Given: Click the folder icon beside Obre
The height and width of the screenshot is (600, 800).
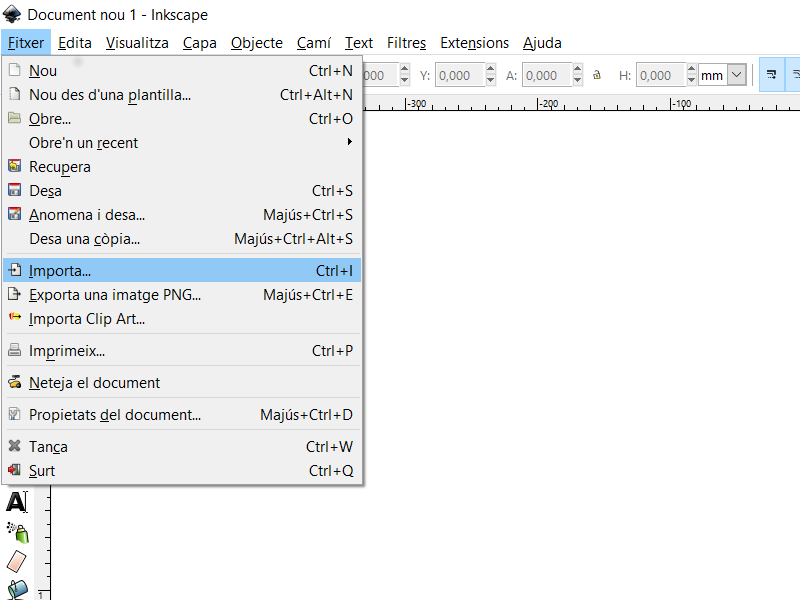Looking at the screenshot, I should coord(15,118).
